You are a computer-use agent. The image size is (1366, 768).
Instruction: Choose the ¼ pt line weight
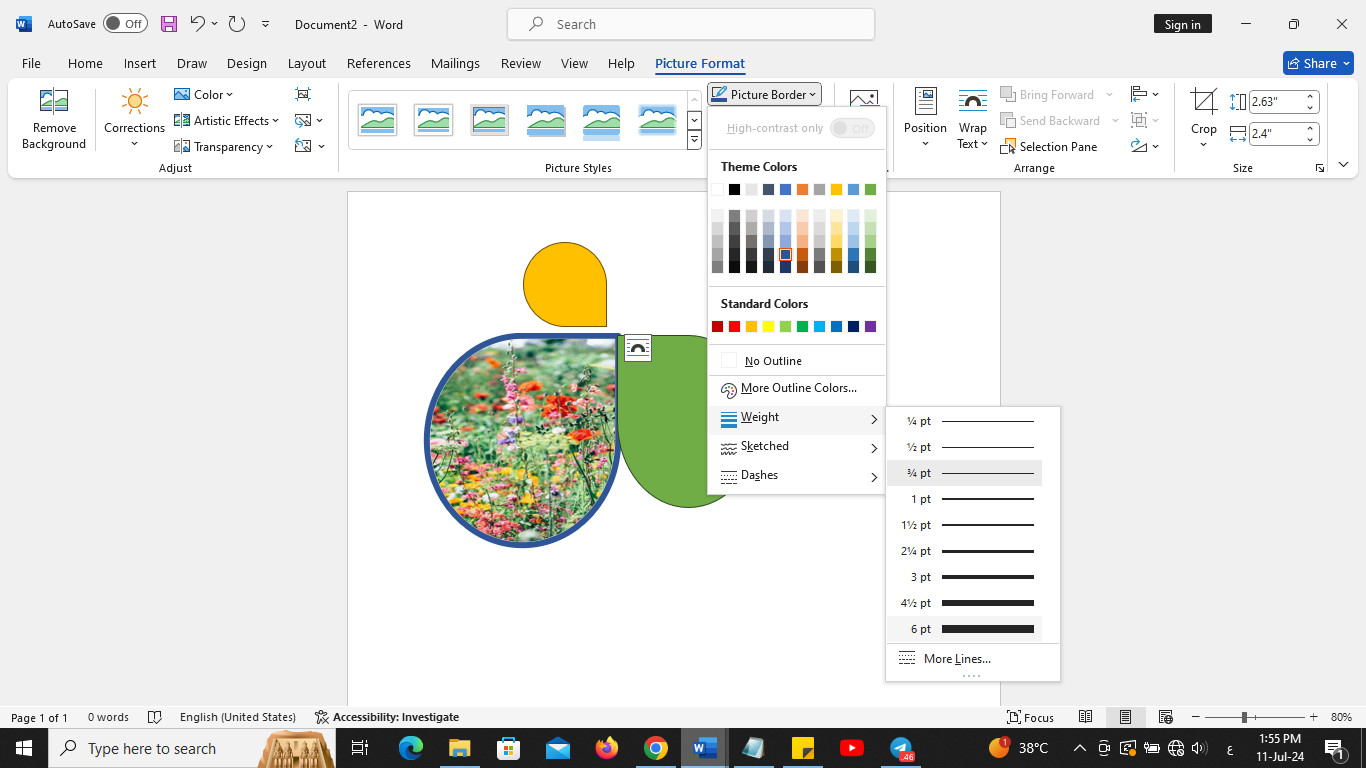coord(965,421)
